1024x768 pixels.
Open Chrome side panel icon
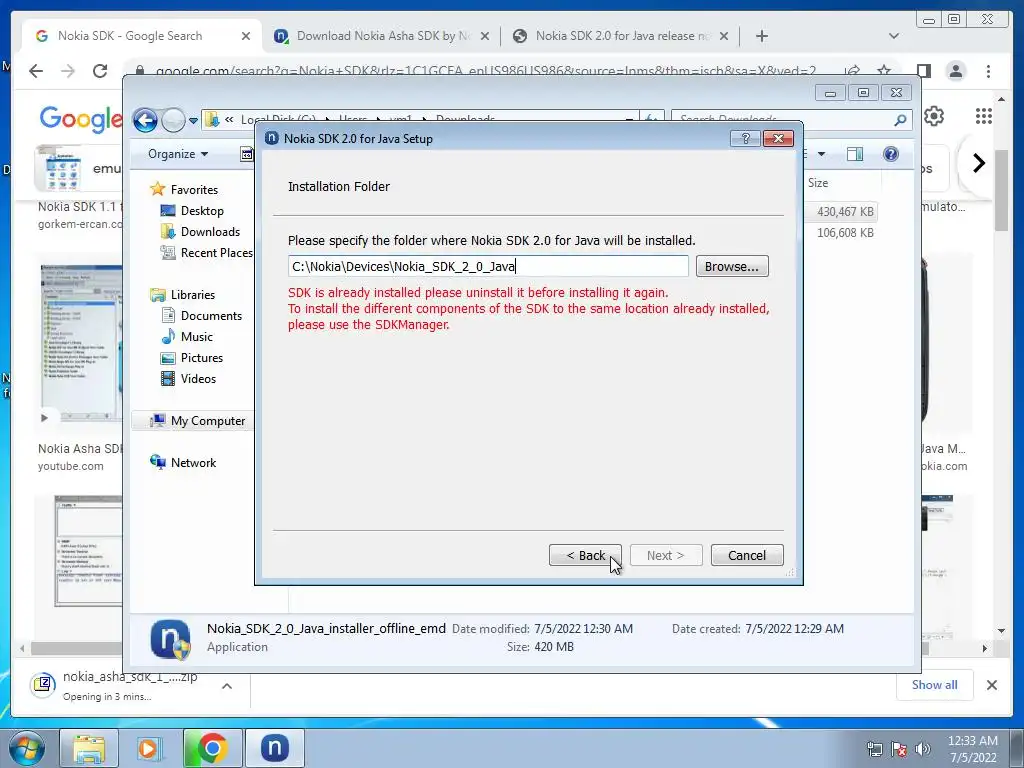click(x=924, y=71)
